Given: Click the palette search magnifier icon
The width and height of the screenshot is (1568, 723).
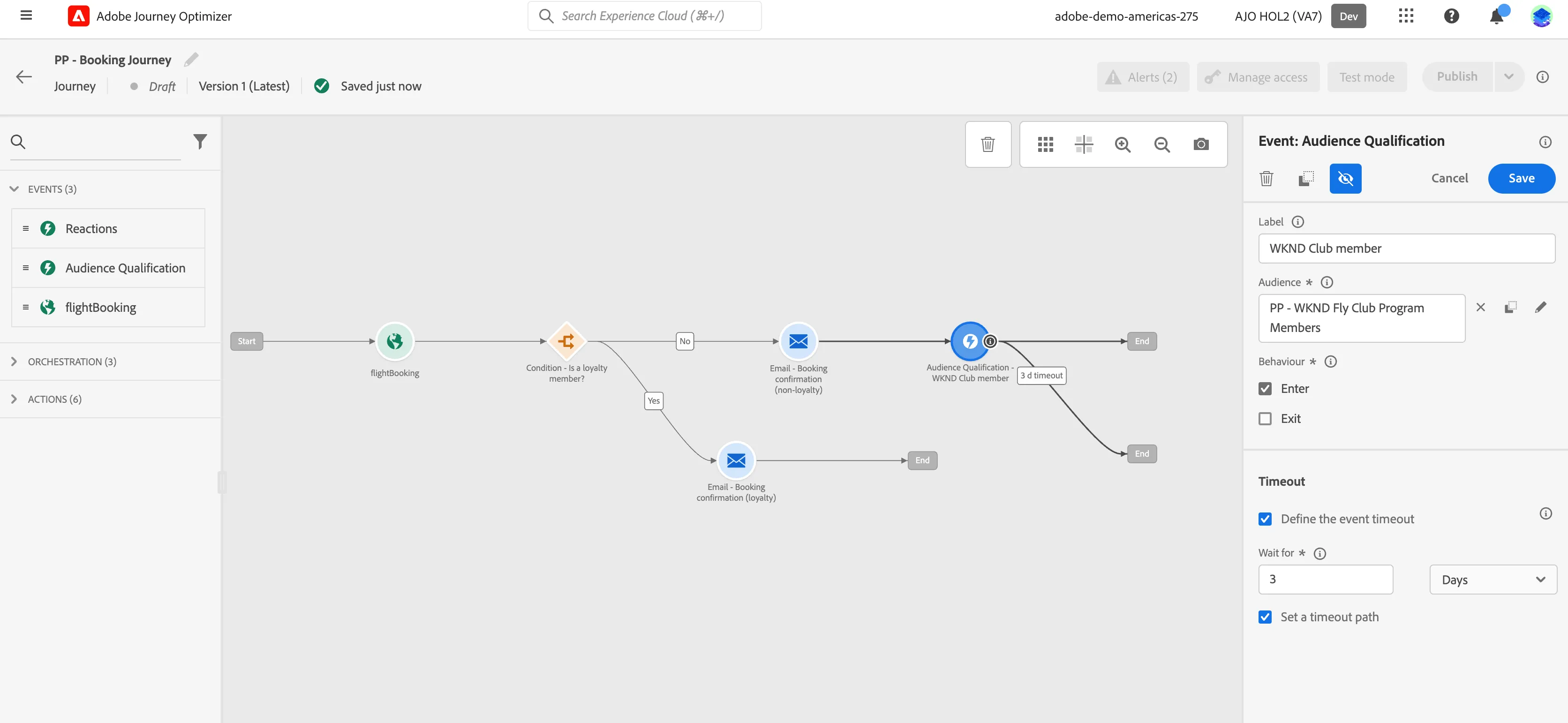Looking at the screenshot, I should pyautogui.click(x=18, y=142).
